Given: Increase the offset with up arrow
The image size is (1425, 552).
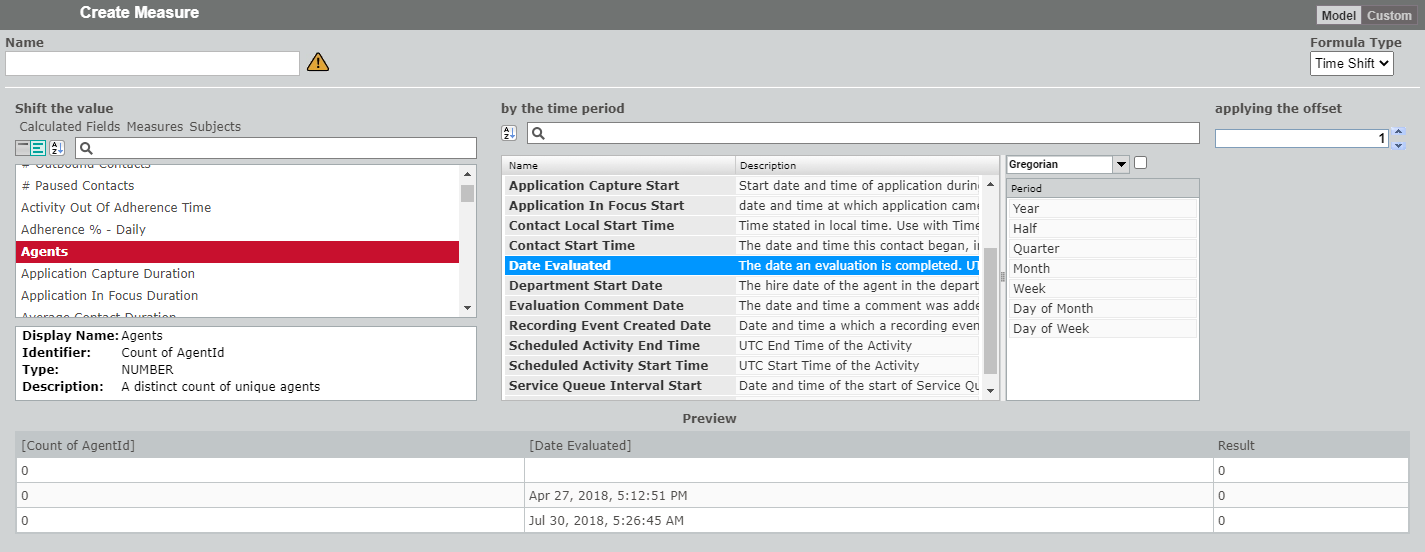Looking at the screenshot, I should [1398, 132].
